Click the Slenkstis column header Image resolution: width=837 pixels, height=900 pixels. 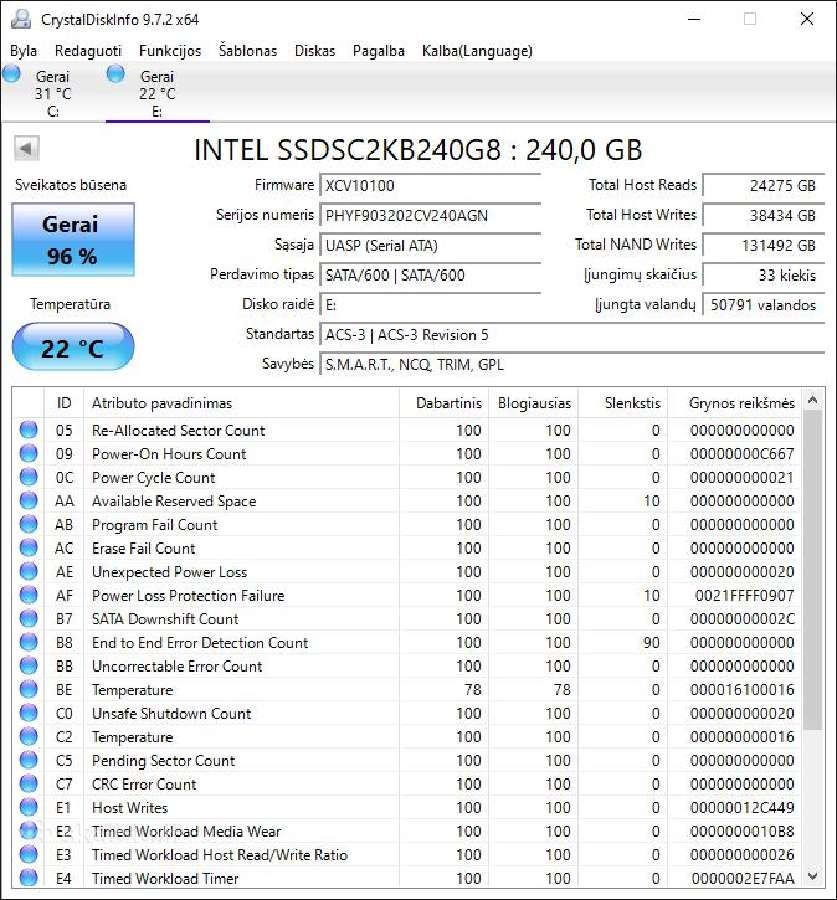pos(622,403)
